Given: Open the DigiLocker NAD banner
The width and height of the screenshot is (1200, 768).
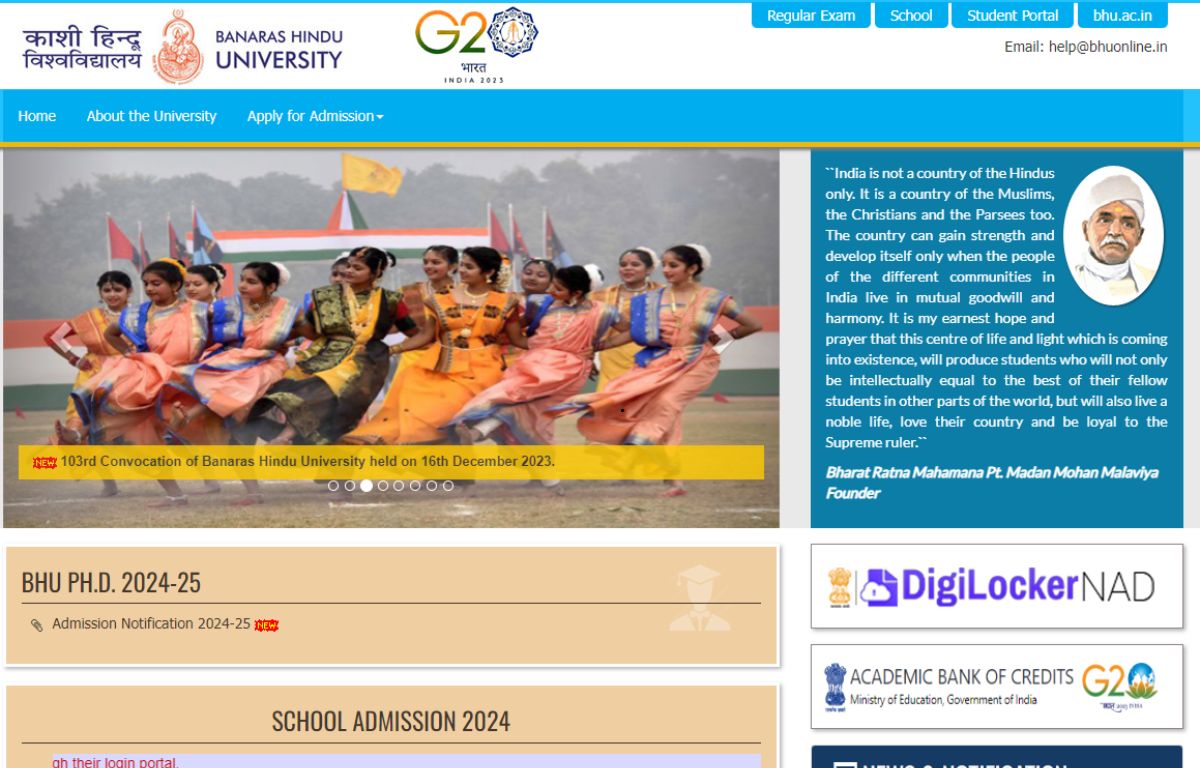Looking at the screenshot, I should [996, 586].
